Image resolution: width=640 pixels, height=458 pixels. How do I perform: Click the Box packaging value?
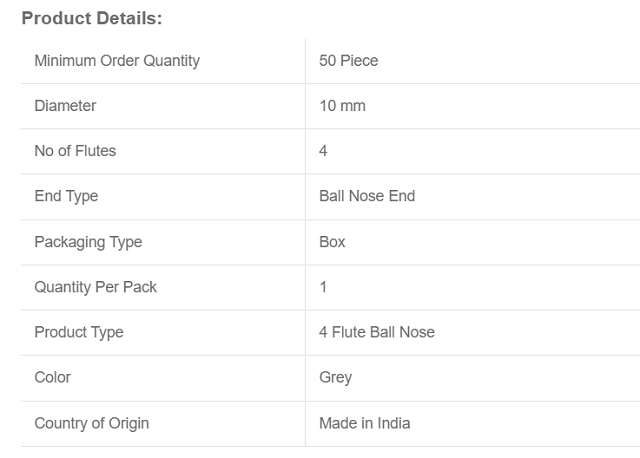coord(332,242)
